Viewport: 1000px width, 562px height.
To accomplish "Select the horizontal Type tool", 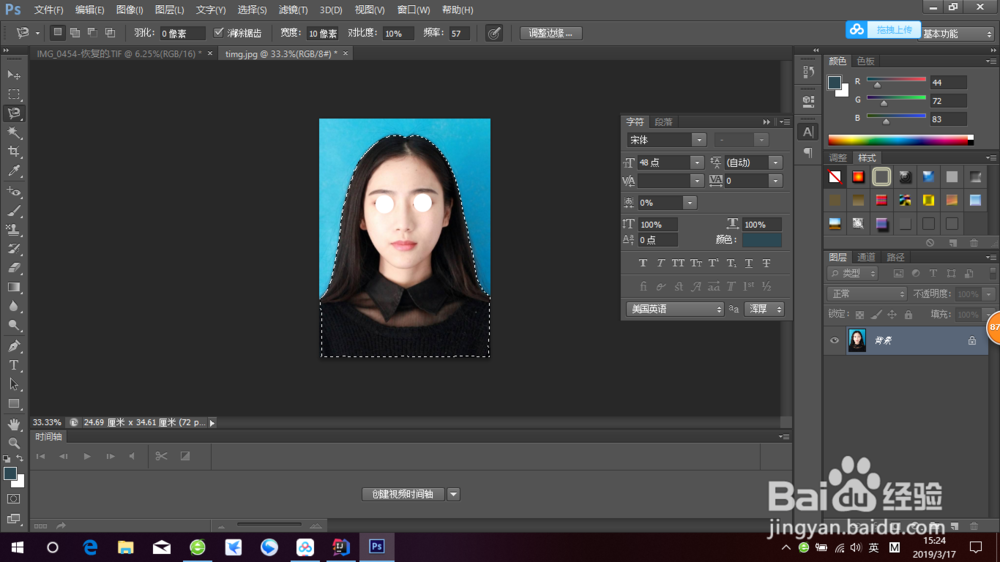I will point(14,365).
